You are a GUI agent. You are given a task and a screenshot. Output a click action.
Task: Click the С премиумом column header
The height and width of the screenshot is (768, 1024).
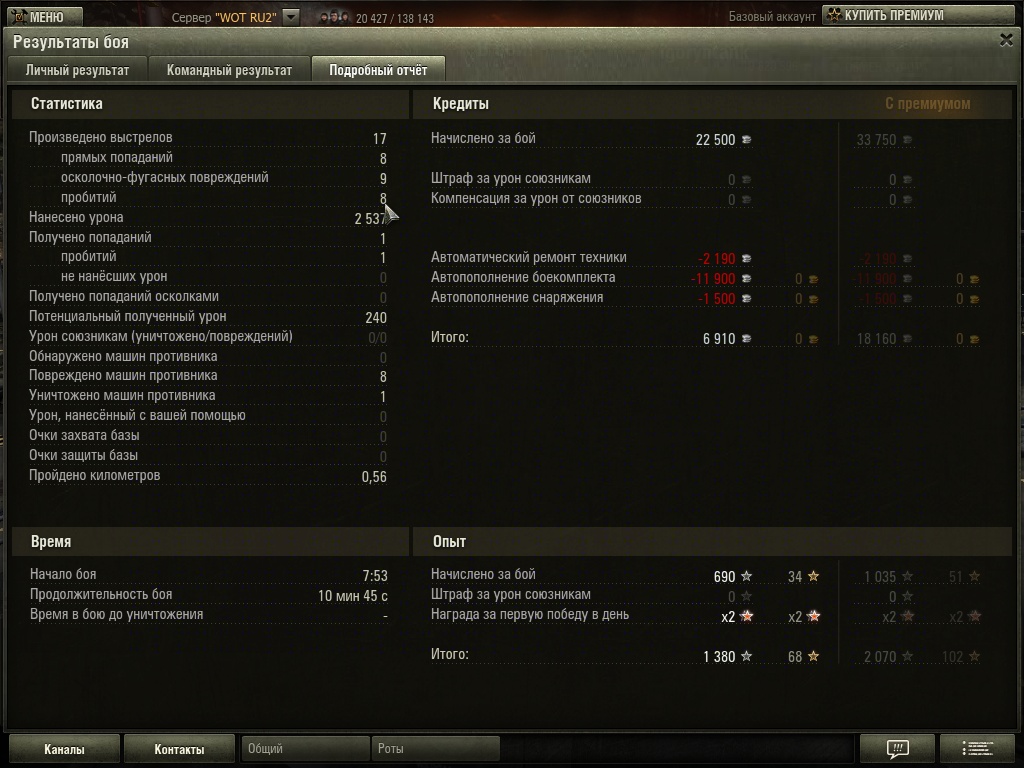pos(927,104)
